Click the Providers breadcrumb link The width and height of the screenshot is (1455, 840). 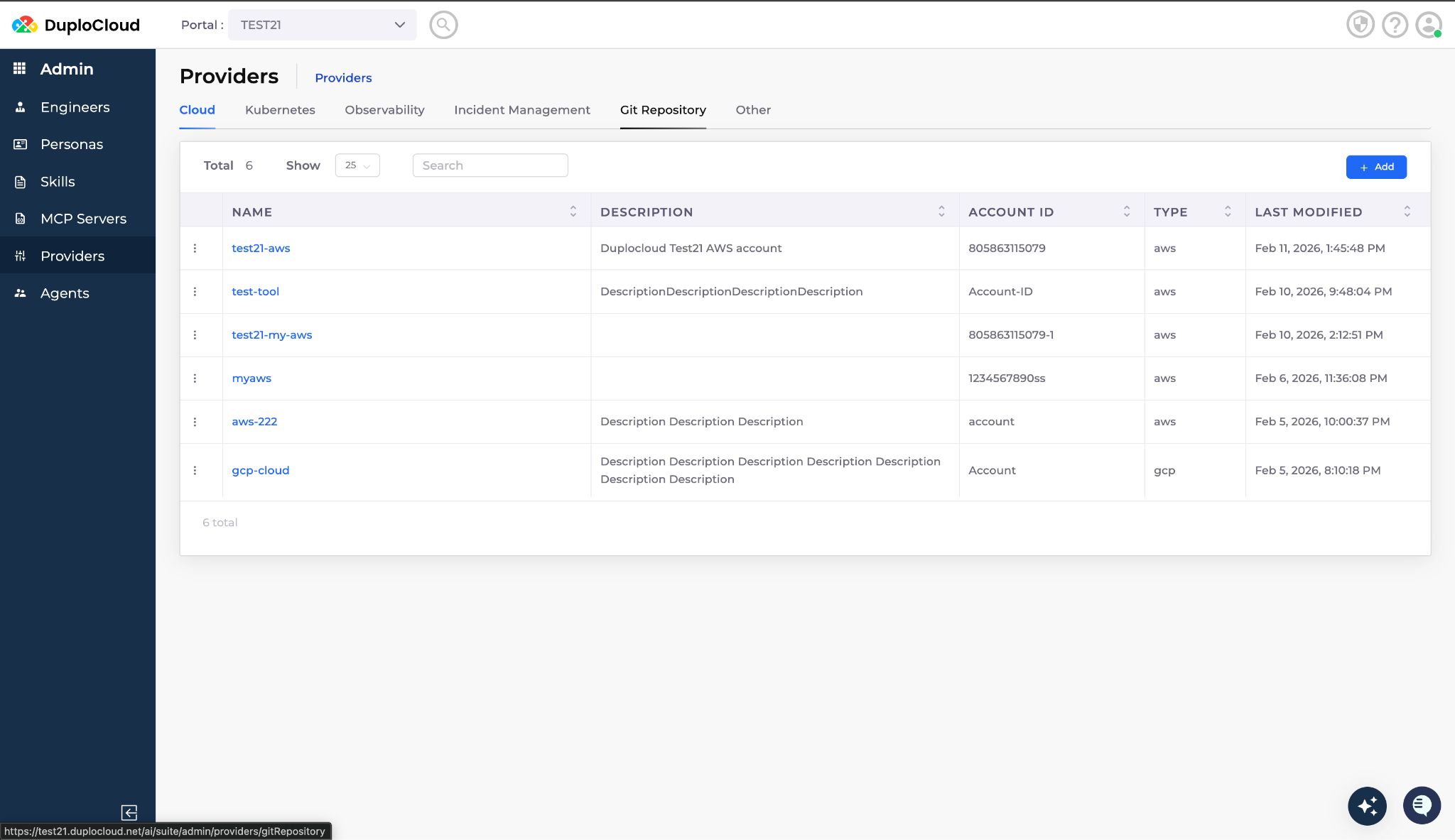point(343,78)
